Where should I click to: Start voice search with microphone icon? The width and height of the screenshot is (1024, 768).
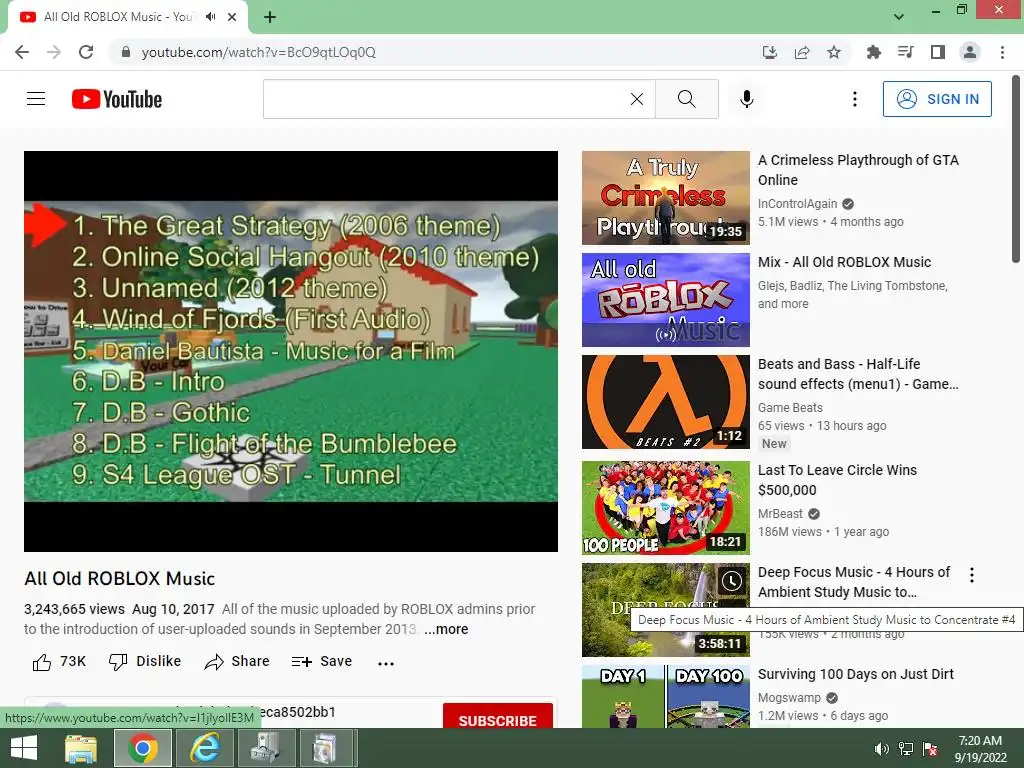(746, 99)
